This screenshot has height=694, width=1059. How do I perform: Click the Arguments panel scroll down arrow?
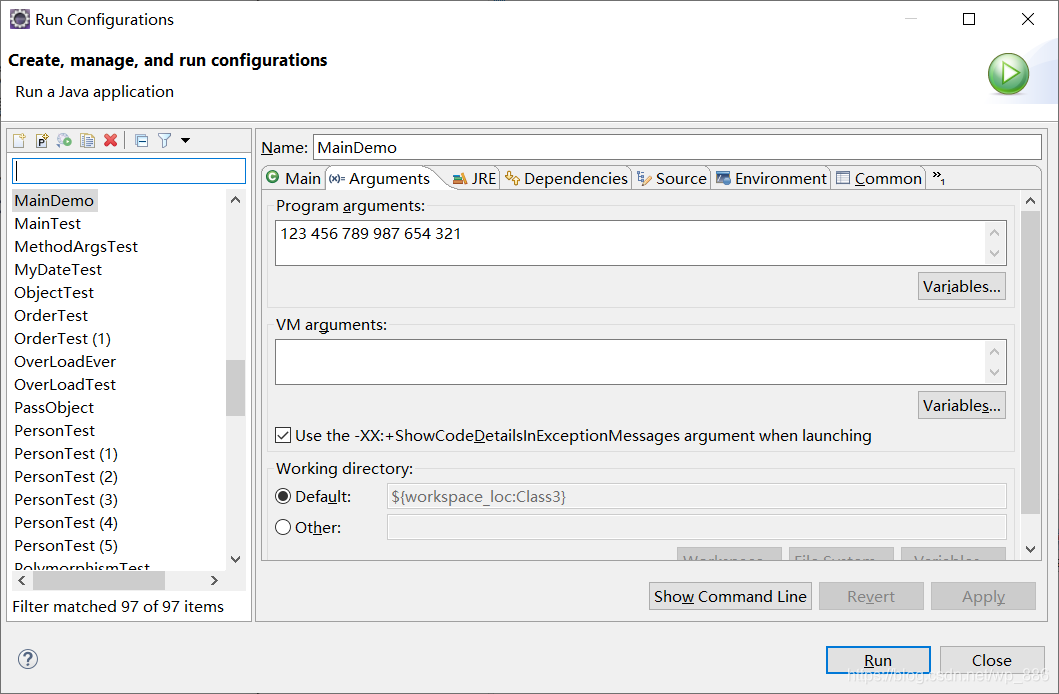[1030, 549]
